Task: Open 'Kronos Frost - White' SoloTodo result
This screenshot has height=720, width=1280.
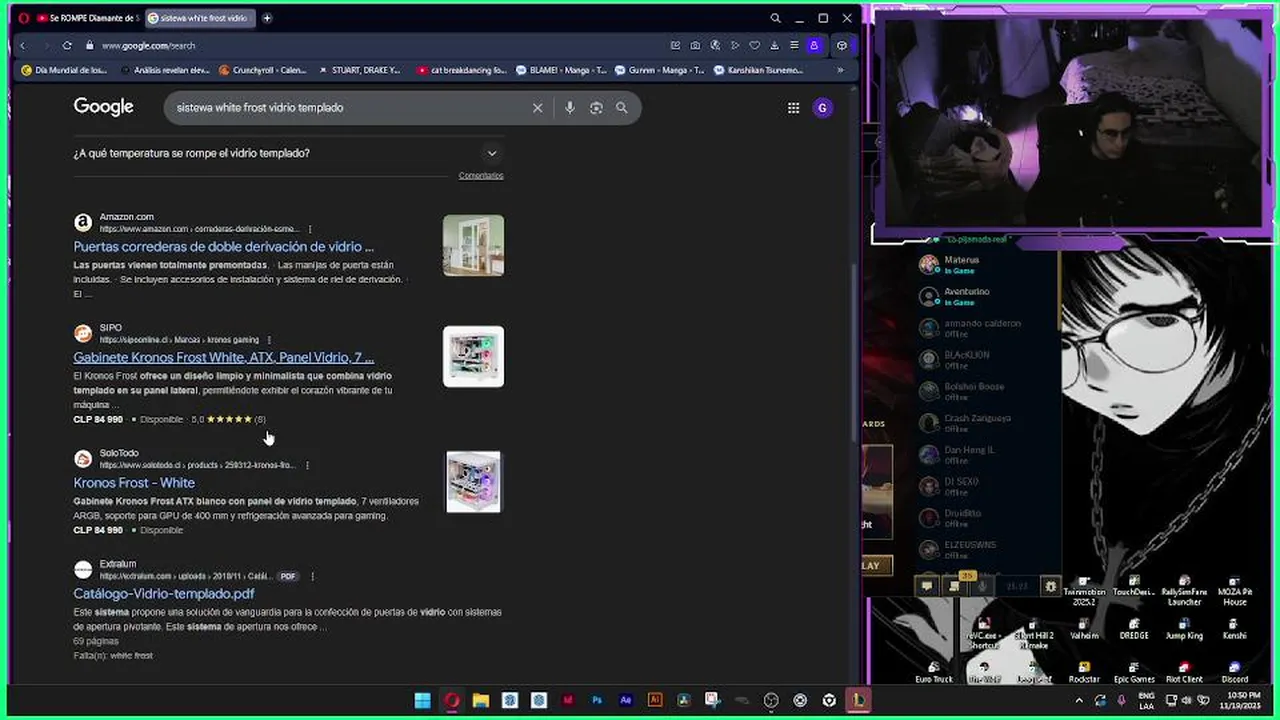Action: coord(134,483)
